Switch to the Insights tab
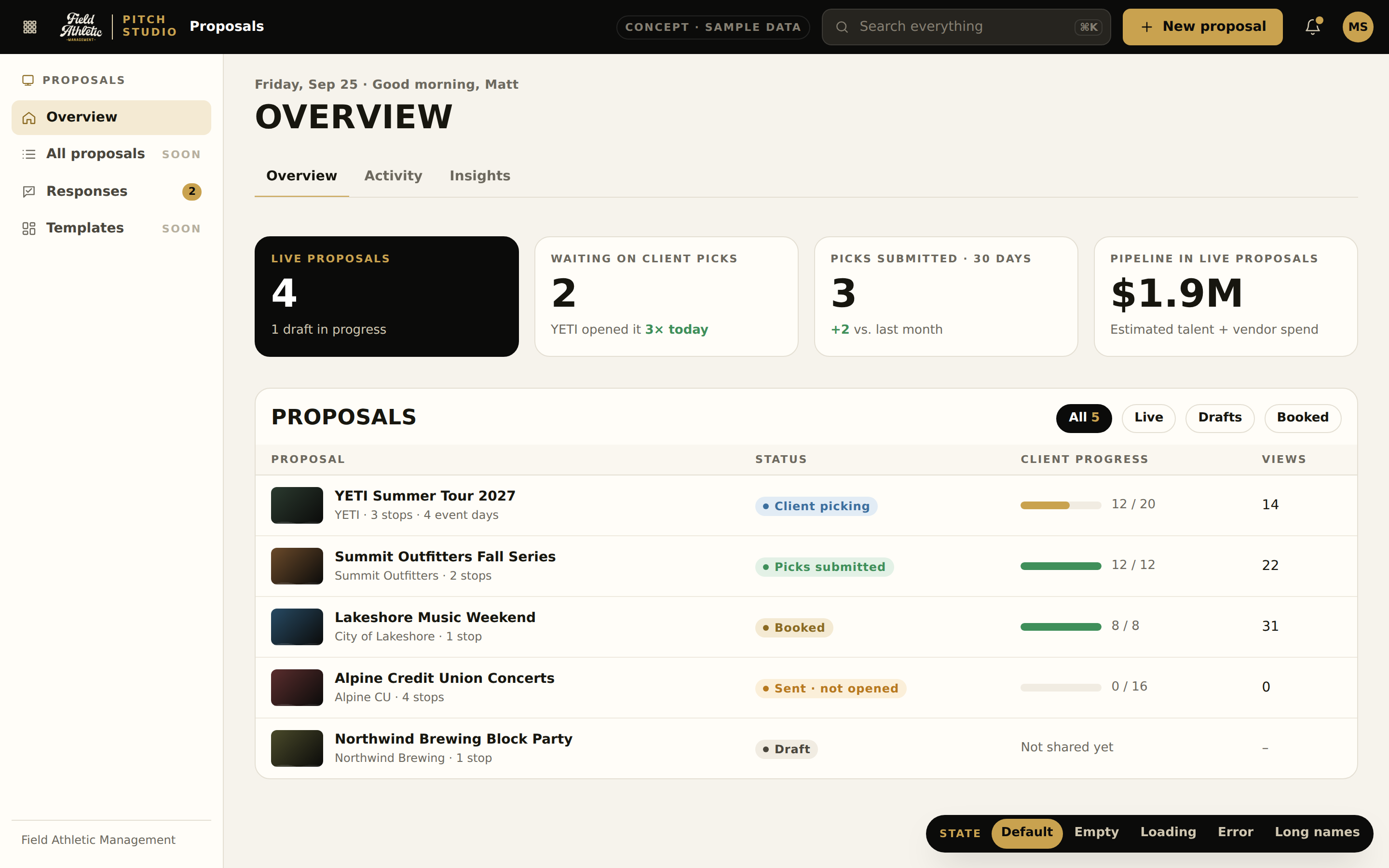 click(480, 176)
